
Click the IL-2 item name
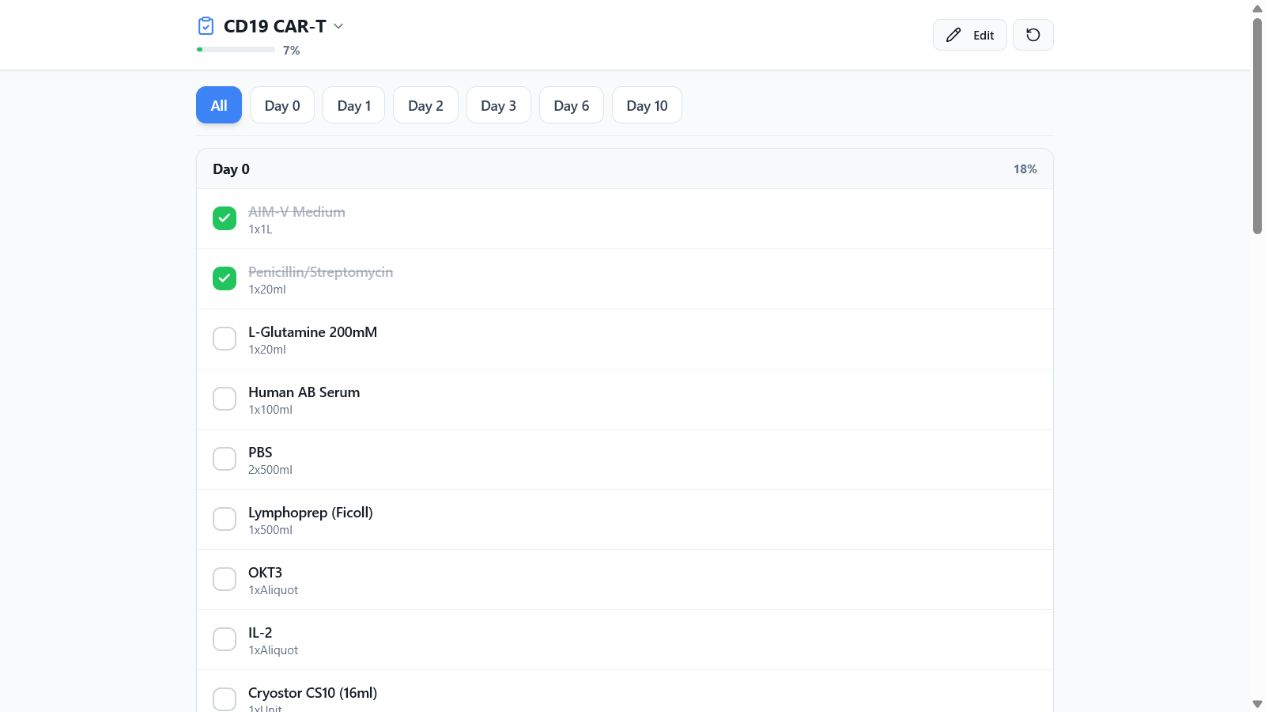click(x=260, y=632)
